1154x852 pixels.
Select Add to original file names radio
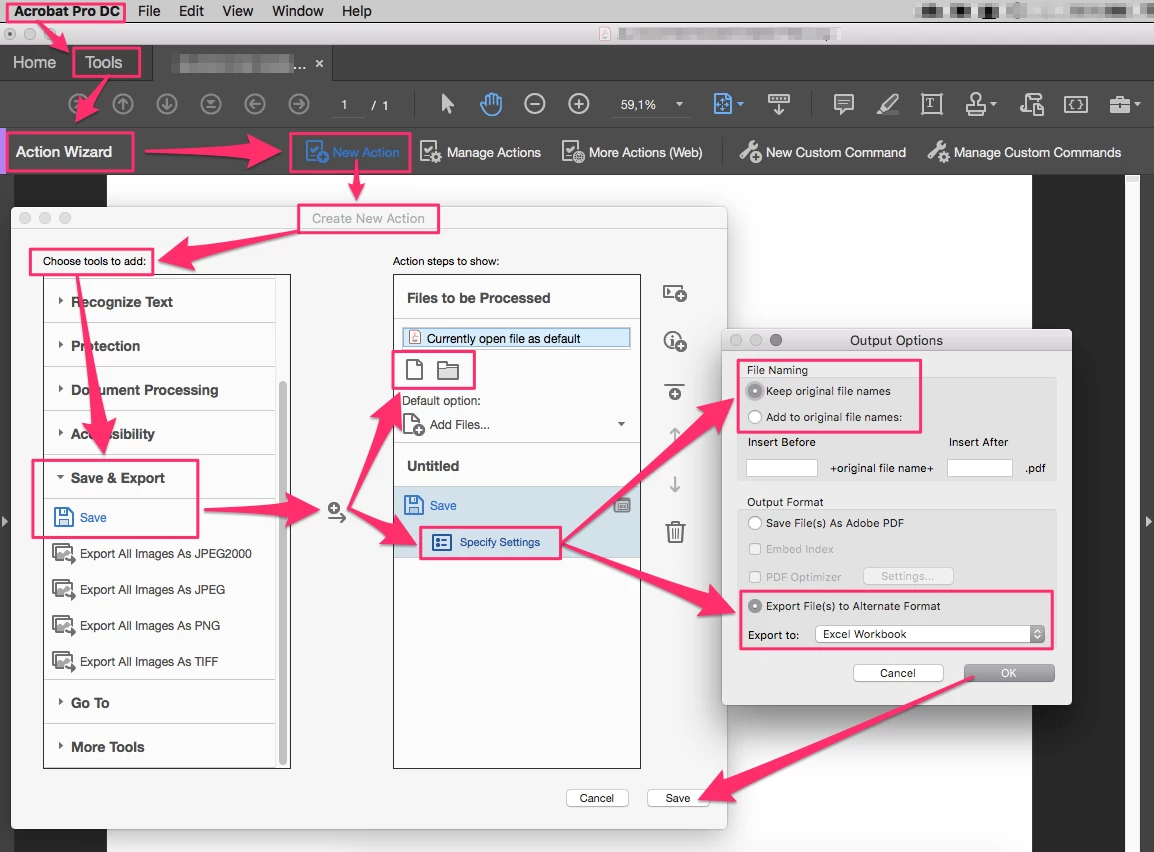coord(754,416)
